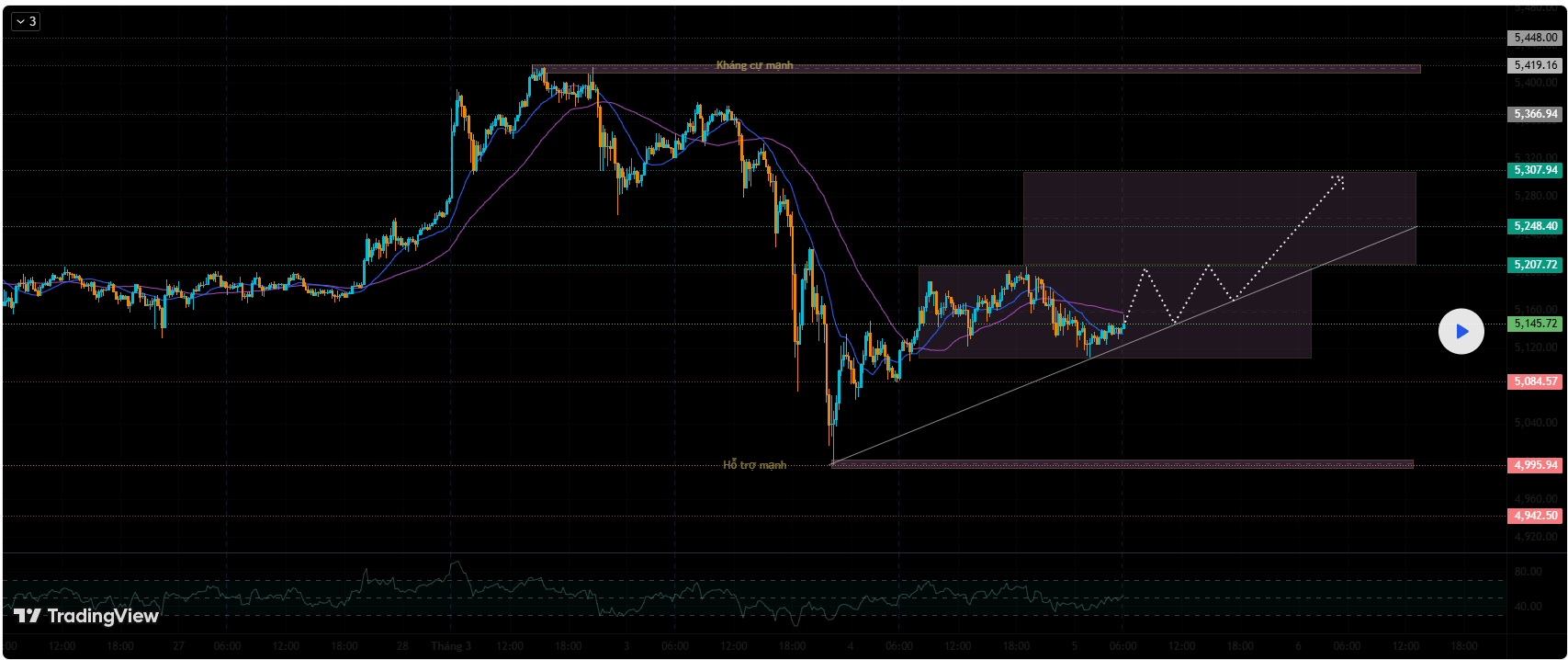Click the 5,448.00 price level label
This screenshot has height=660, width=1568.
[x=1535, y=38]
